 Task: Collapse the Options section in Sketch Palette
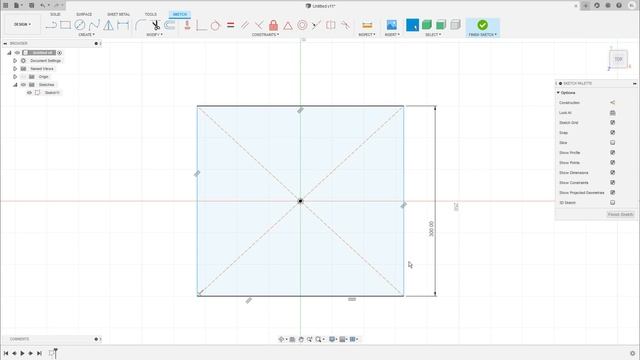(558, 93)
